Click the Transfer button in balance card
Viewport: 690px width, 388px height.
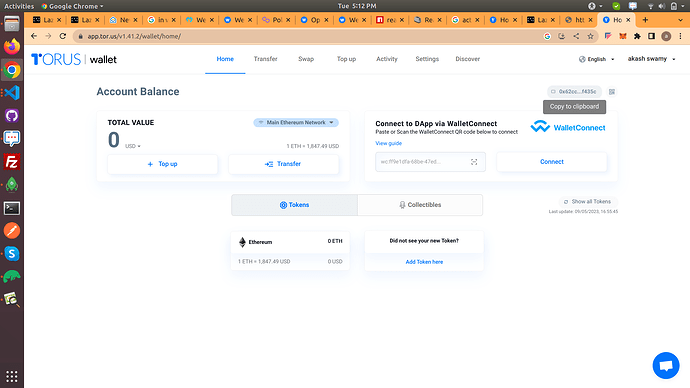pyautogui.click(x=283, y=164)
